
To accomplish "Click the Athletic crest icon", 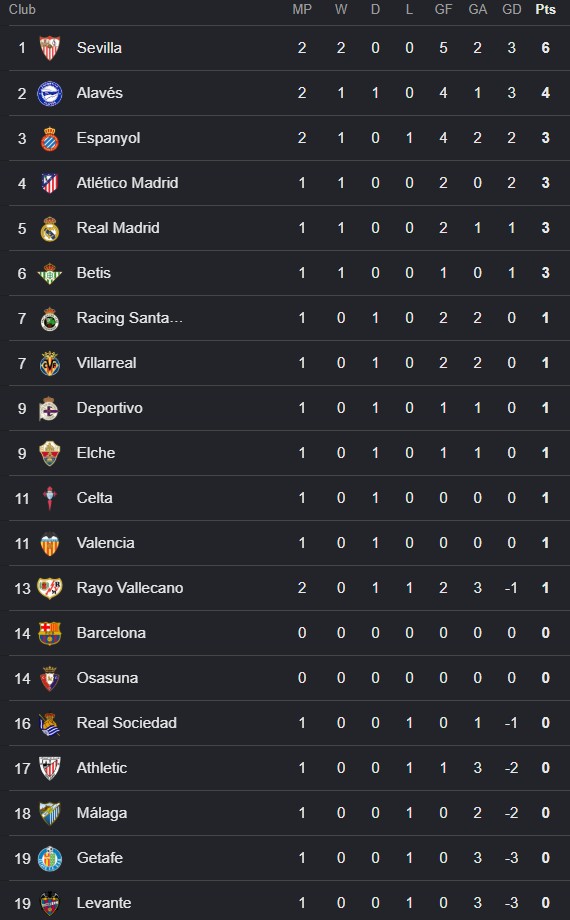I will click(x=50, y=768).
